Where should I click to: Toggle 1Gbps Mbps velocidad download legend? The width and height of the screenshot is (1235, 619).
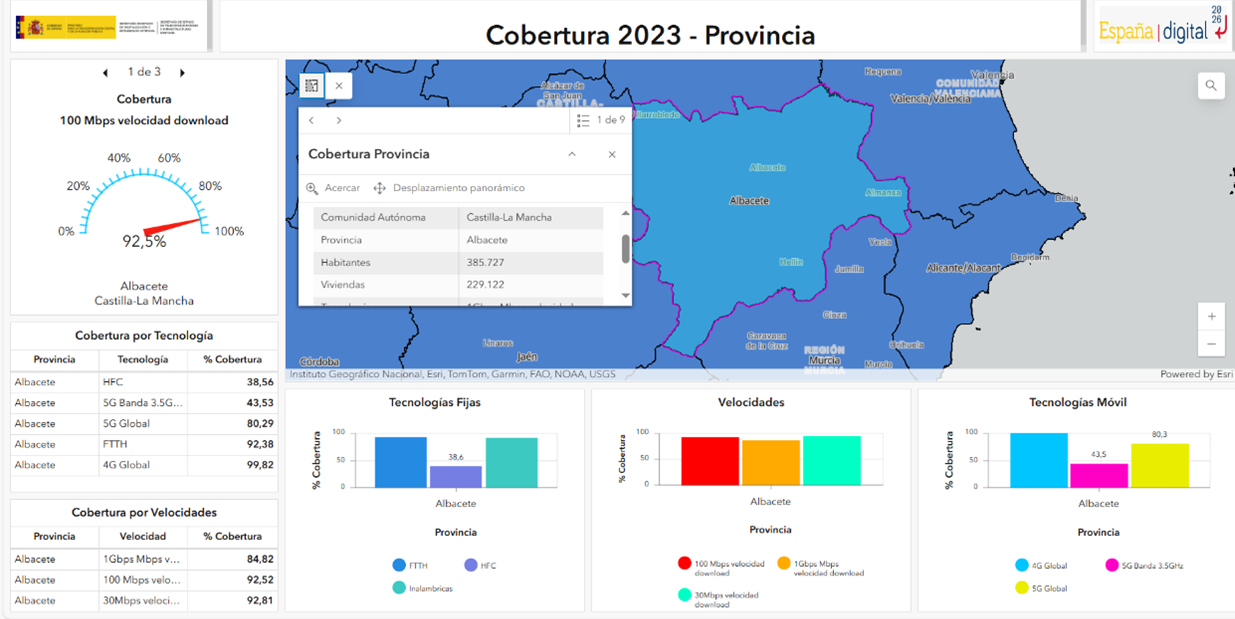821,567
